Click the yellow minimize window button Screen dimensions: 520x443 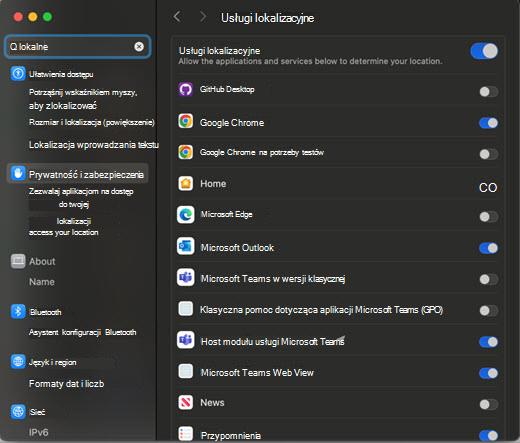33,17
